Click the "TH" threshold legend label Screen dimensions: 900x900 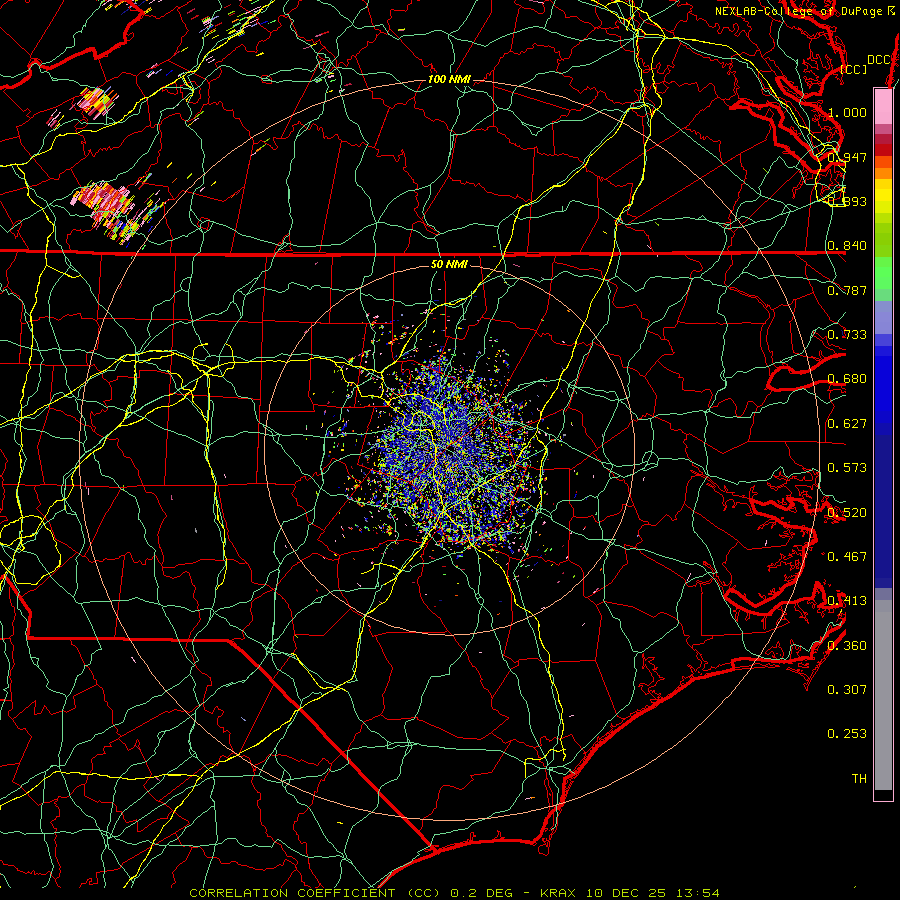(x=859, y=779)
